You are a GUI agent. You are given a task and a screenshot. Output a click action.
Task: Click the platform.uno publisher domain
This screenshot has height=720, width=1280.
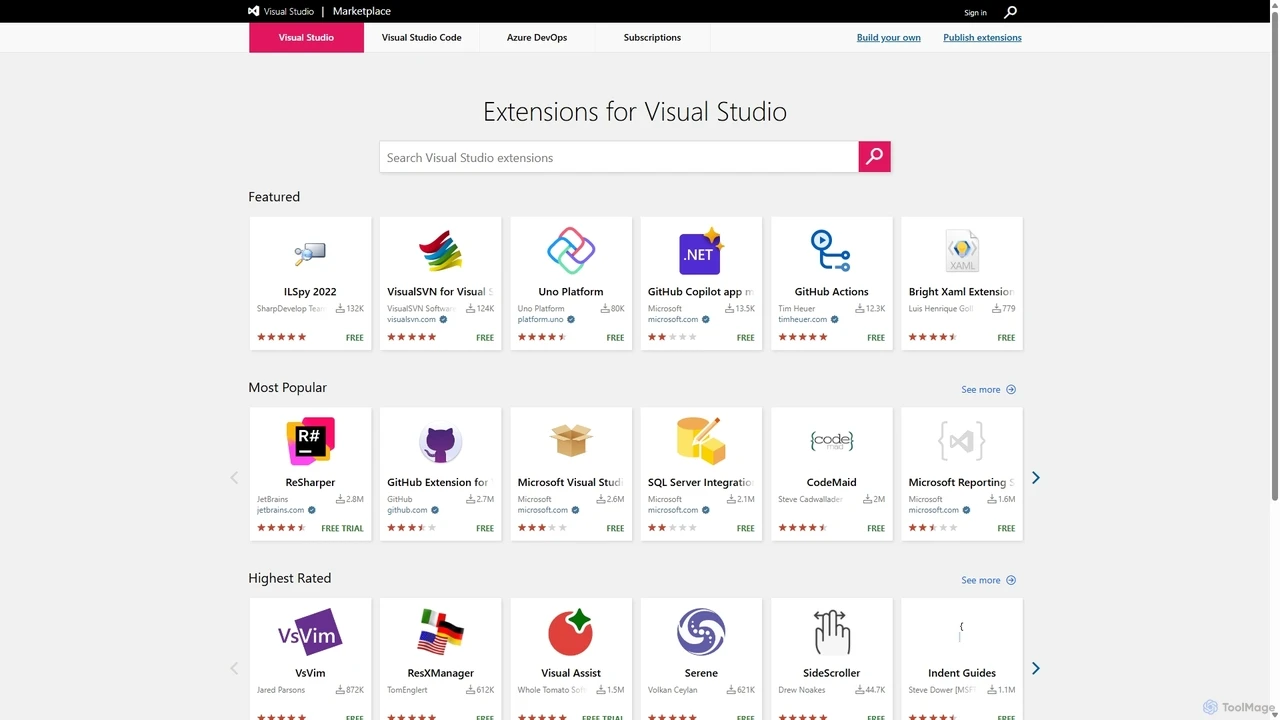pyautogui.click(x=540, y=320)
